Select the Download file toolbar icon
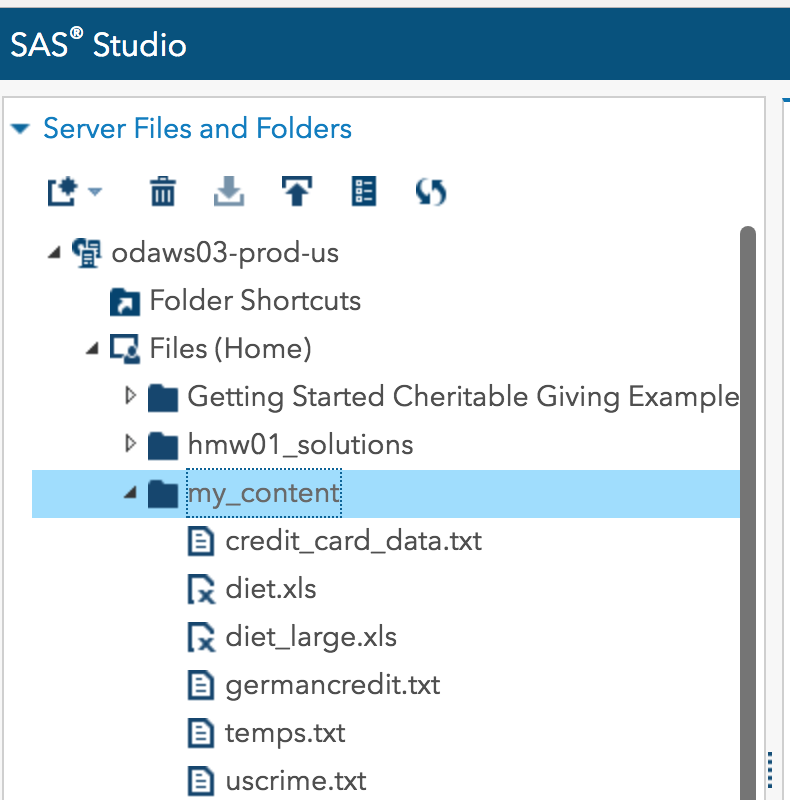This screenshot has height=800, width=790. tap(229, 191)
